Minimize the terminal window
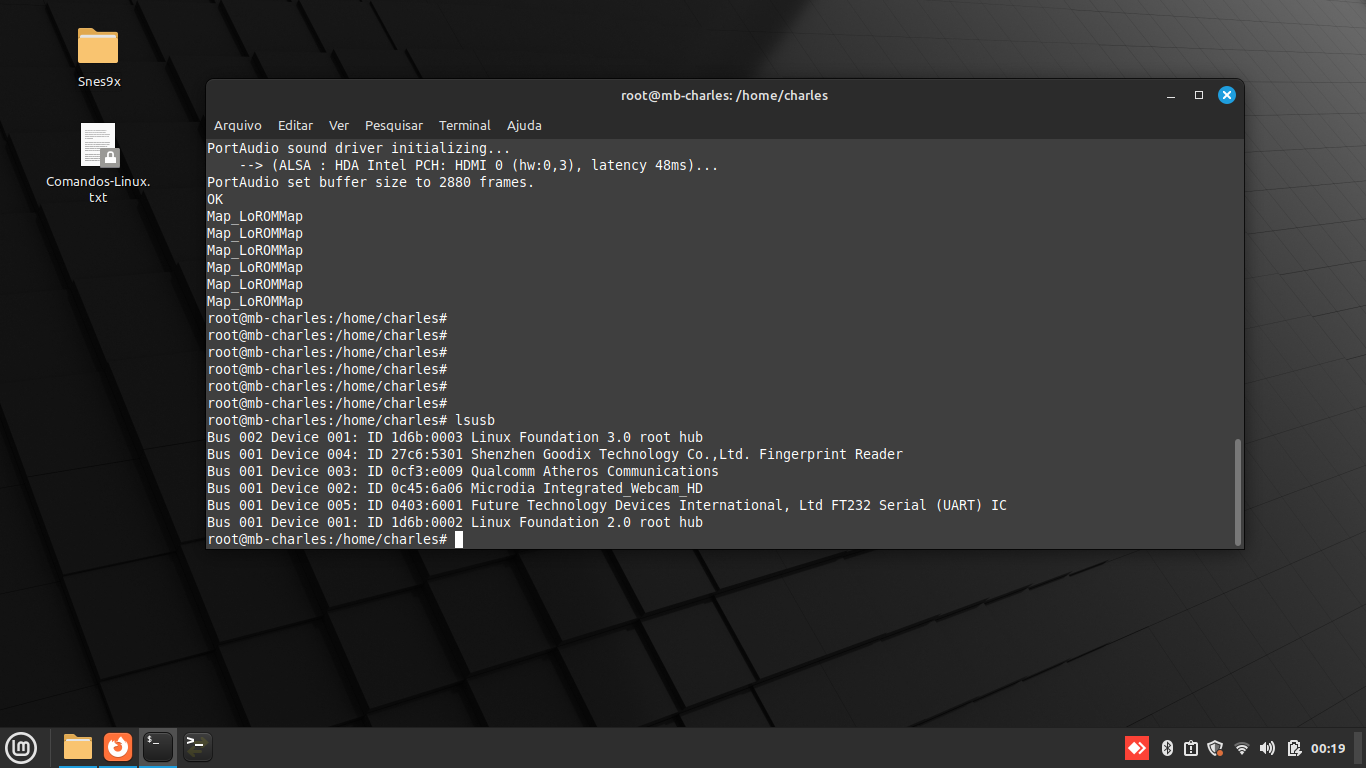This screenshot has height=768, width=1366. pos(1171,96)
